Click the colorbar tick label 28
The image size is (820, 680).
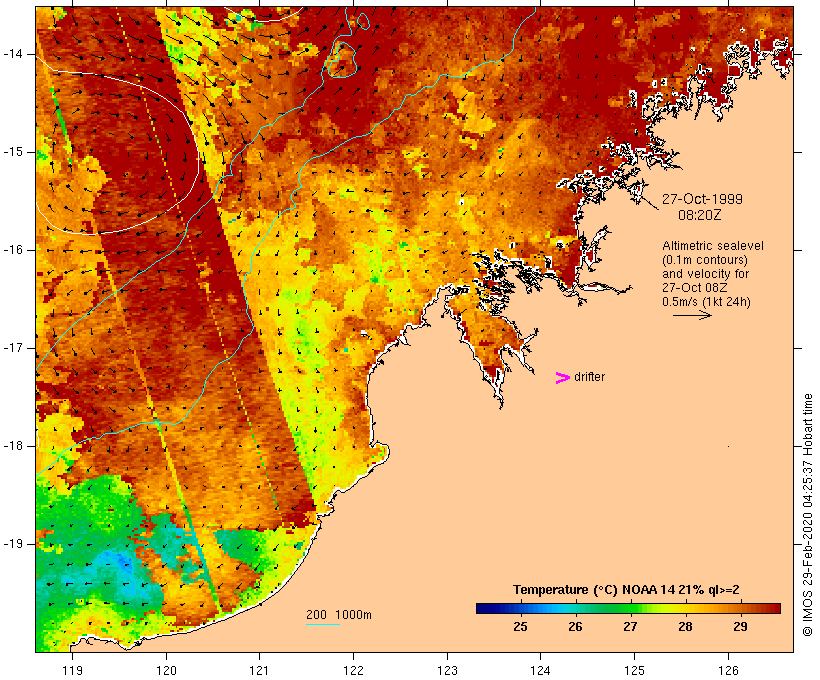685,627
